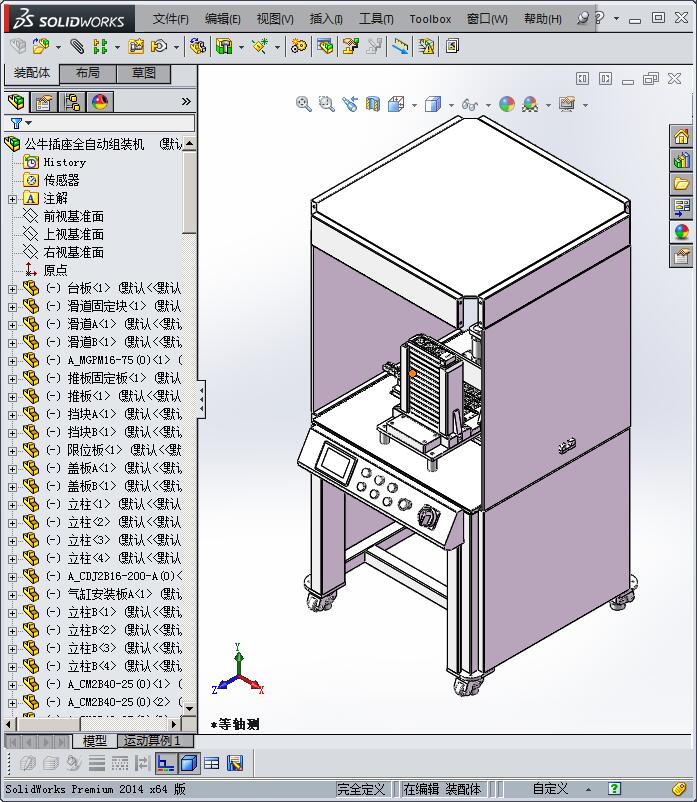Expand the 注解 annotations node

coord(12,199)
